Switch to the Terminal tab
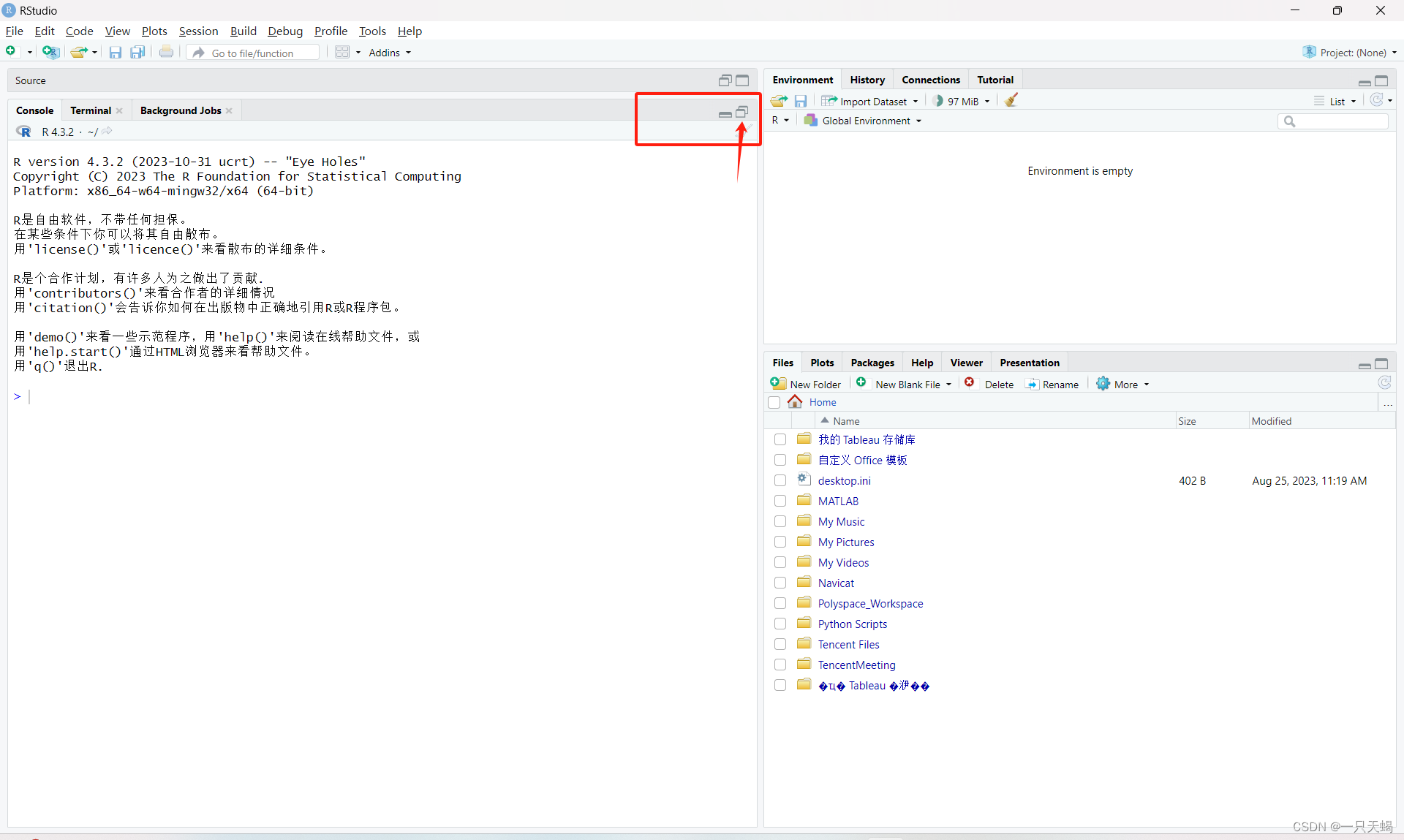This screenshot has height=840, width=1404. tap(91, 110)
